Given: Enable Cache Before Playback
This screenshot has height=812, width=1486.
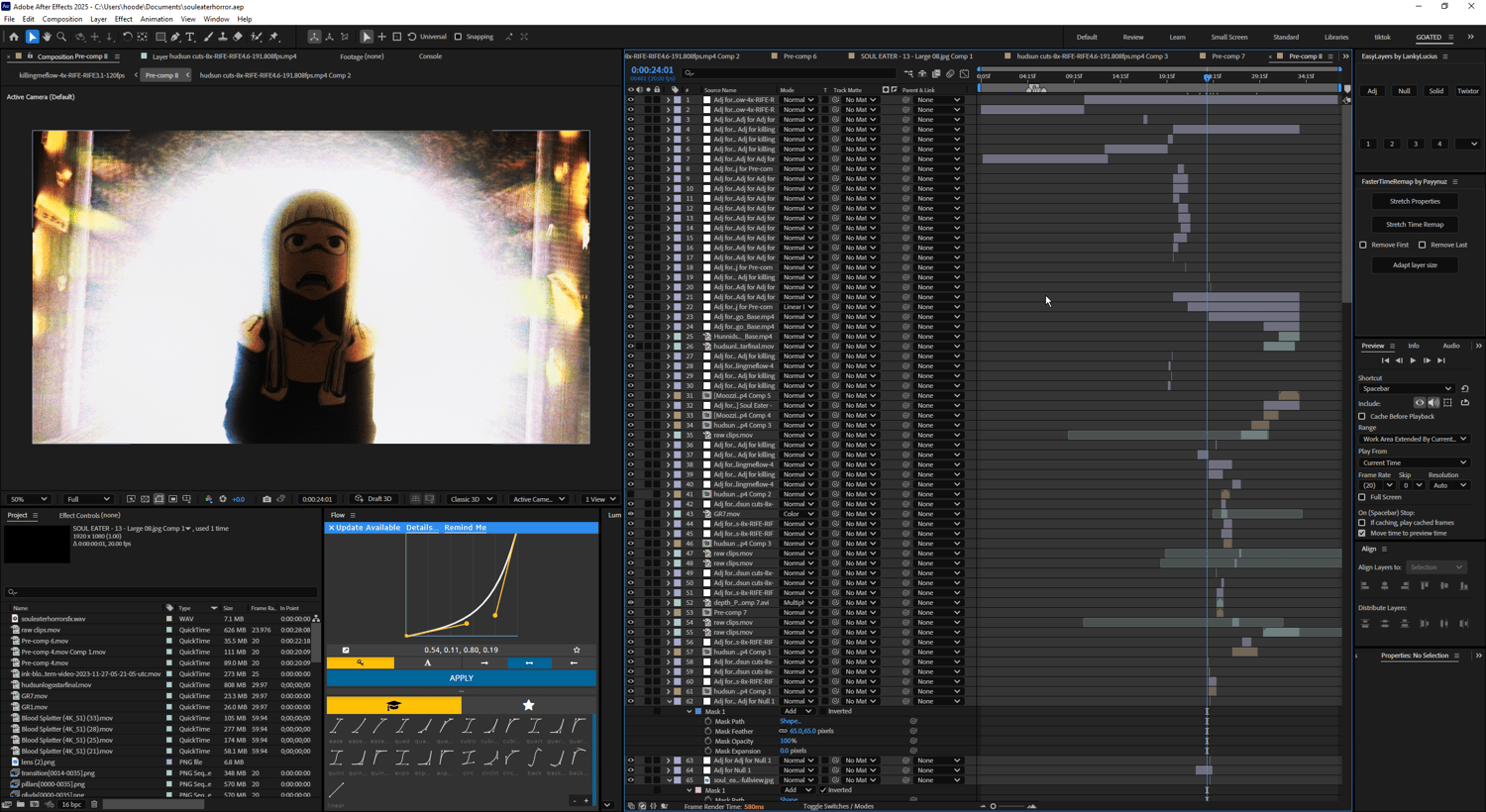Looking at the screenshot, I should (x=1362, y=417).
